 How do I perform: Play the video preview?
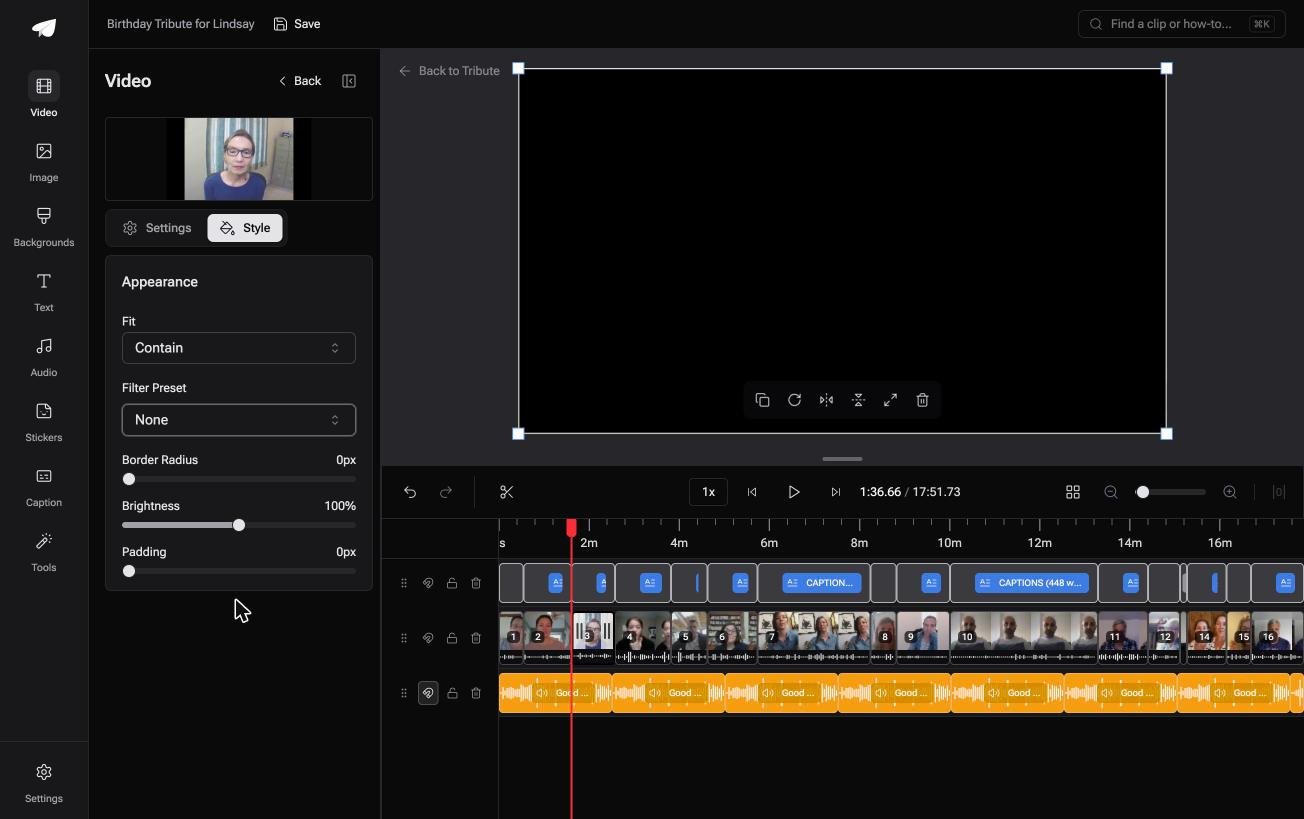[x=794, y=492]
